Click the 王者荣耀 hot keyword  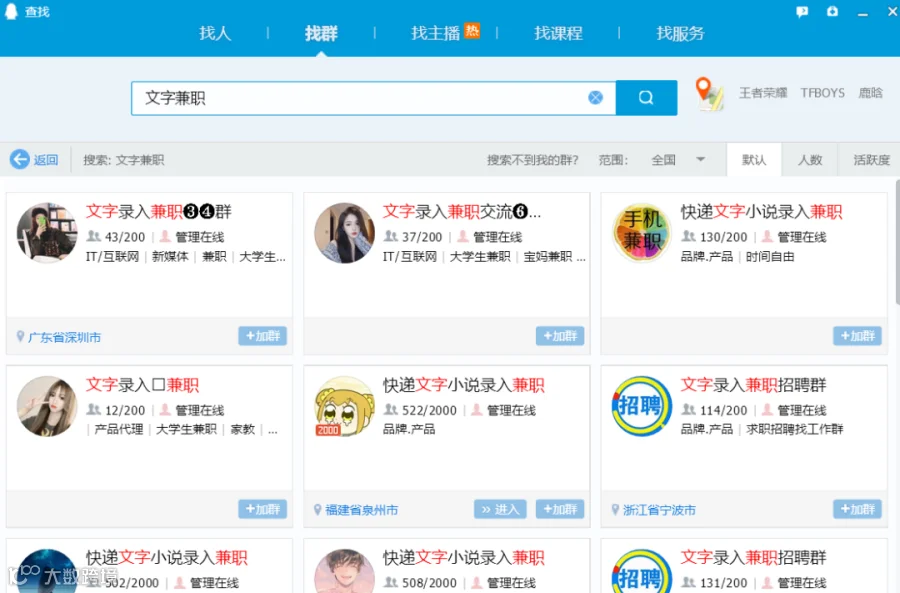tap(763, 93)
